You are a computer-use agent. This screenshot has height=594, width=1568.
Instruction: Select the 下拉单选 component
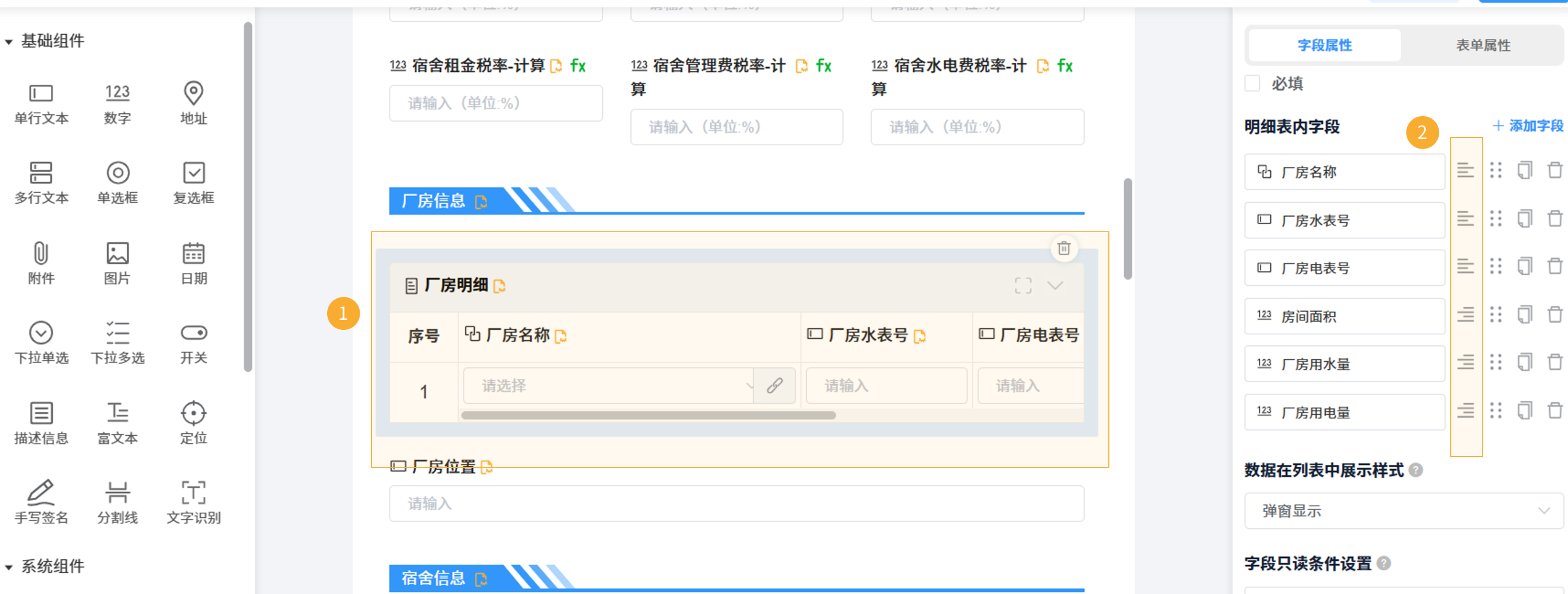[x=41, y=343]
